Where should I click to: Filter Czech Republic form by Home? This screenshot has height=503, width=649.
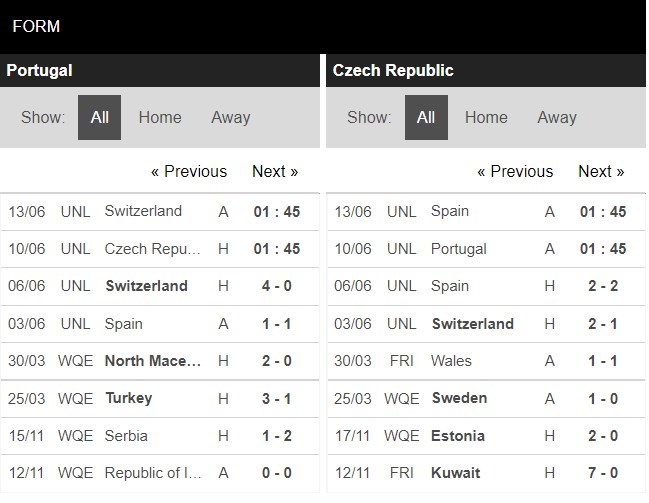486,117
